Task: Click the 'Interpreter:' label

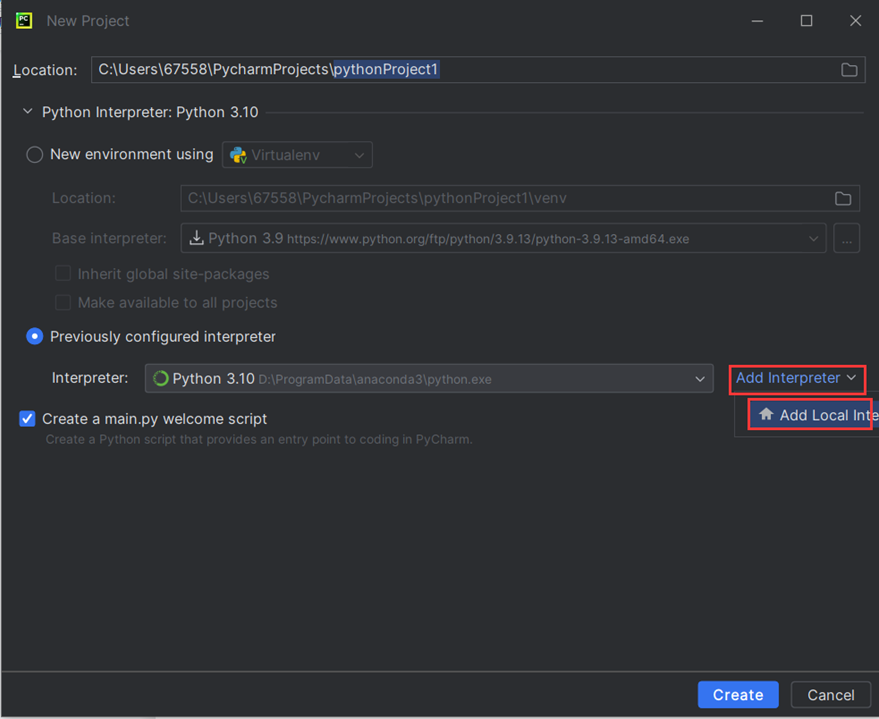Action: click(x=90, y=378)
